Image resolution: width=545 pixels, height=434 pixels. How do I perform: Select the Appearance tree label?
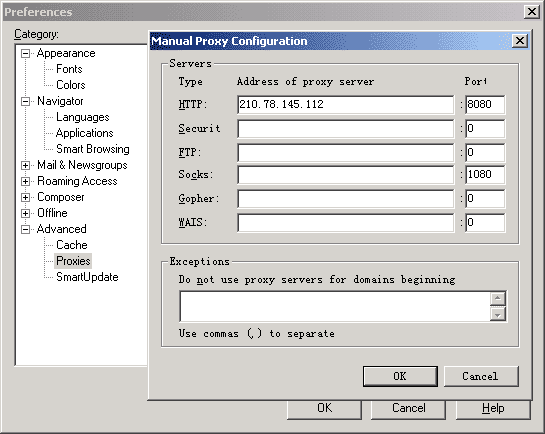pyautogui.click(x=66, y=53)
